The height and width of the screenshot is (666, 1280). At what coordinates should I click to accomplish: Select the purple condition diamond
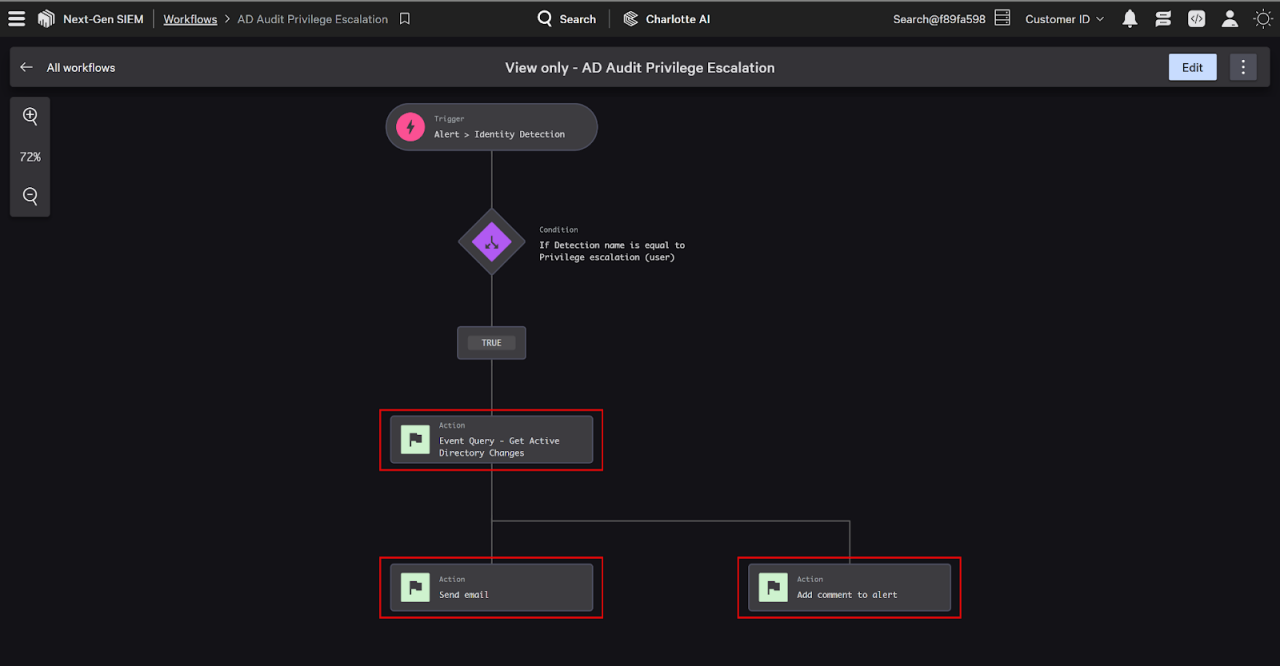coord(491,241)
